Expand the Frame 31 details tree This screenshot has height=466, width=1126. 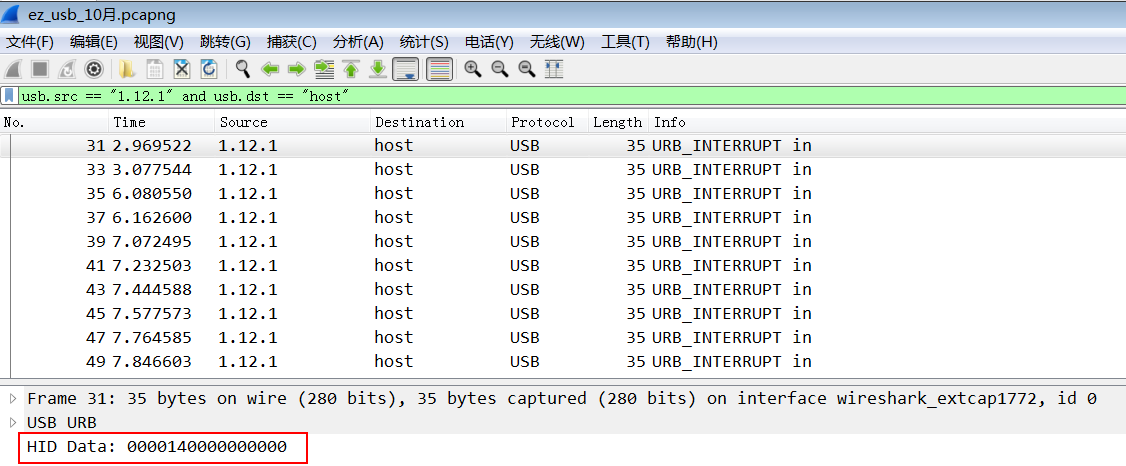coord(12,398)
